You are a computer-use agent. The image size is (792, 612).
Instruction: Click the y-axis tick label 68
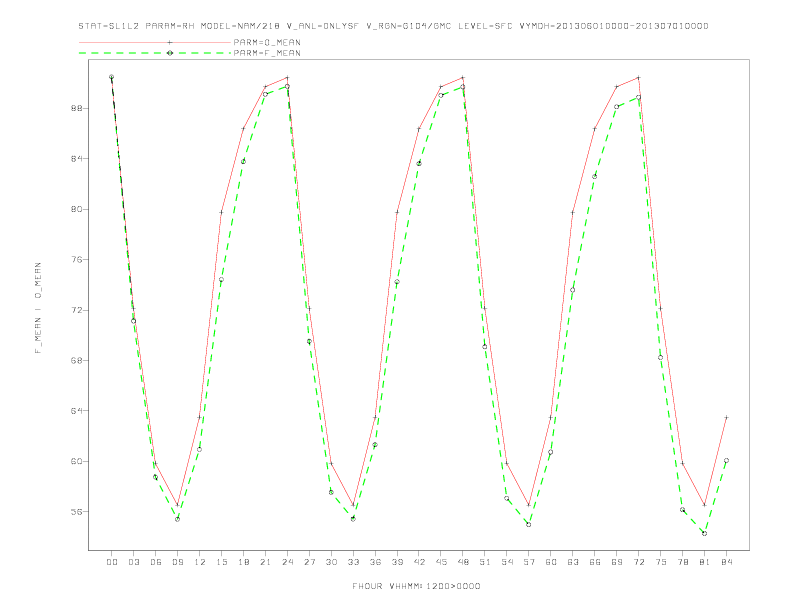76,361
